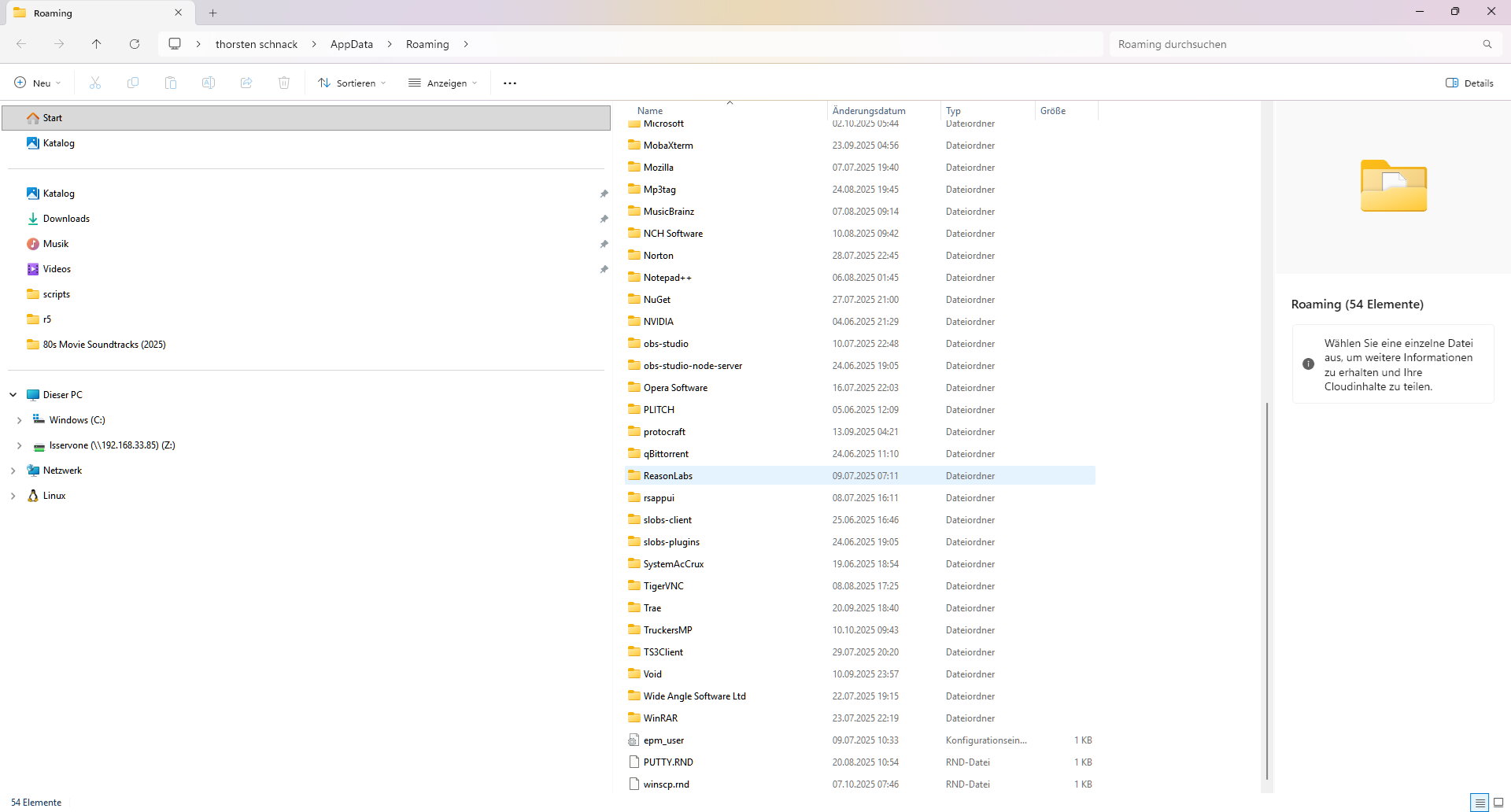Open the Anzeigen view dropdown
Screen dimensions: 1511x812
pyautogui.click(x=442, y=83)
